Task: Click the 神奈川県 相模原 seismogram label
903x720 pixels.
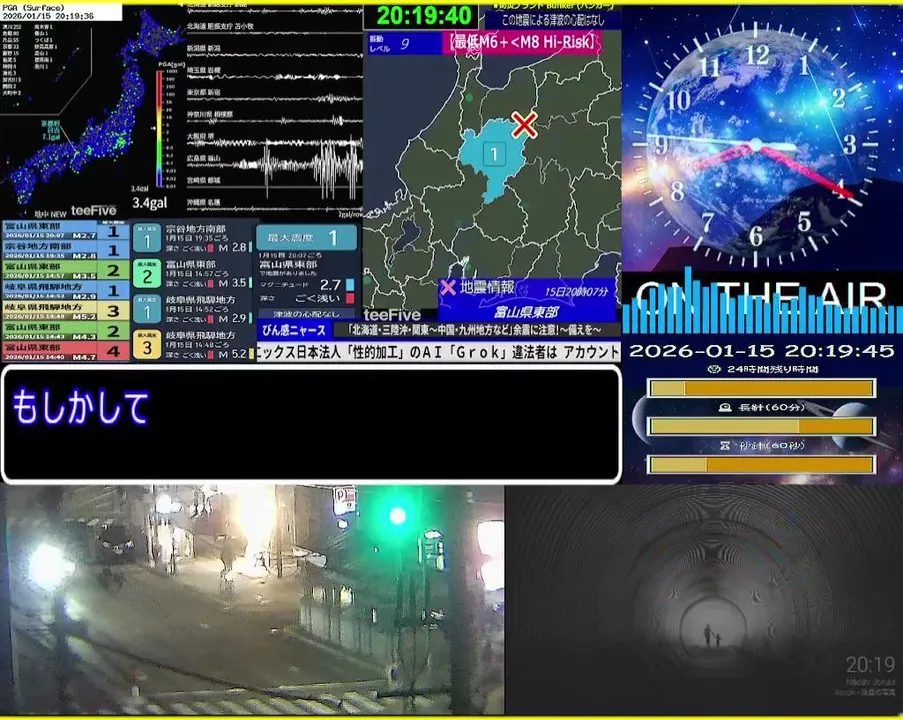Action: point(210,115)
